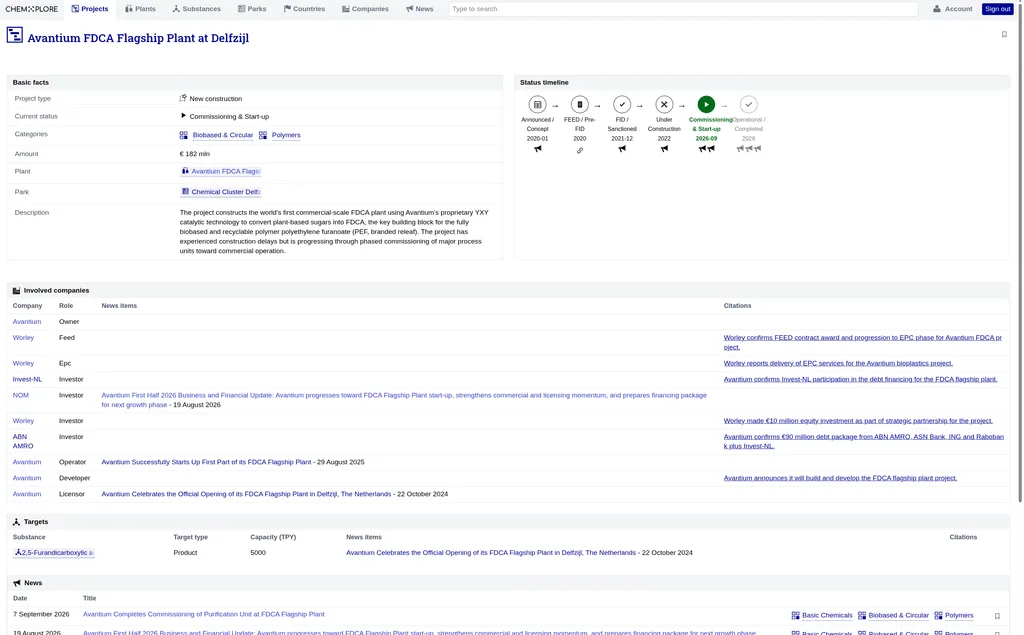The width and height of the screenshot is (1024, 635).
Task: Open the 'Successfully Starts Up First Part' news
Action: (x=206, y=463)
